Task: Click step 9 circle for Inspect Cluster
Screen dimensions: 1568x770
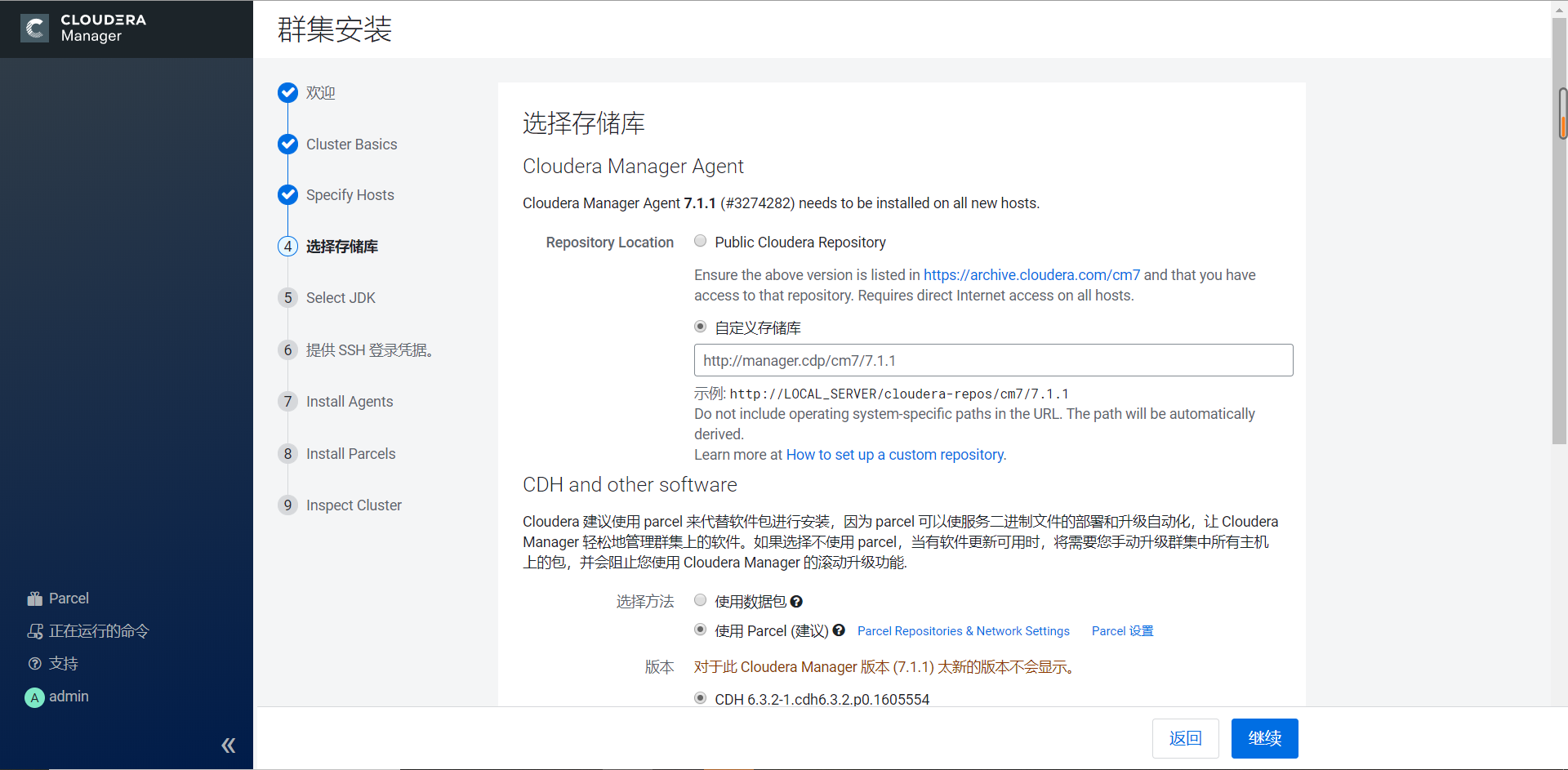Action: (287, 505)
